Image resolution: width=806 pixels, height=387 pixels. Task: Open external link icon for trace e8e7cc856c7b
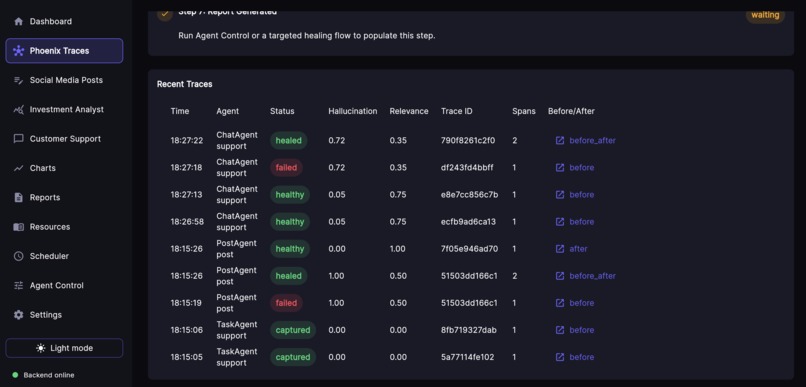(x=560, y=195)
